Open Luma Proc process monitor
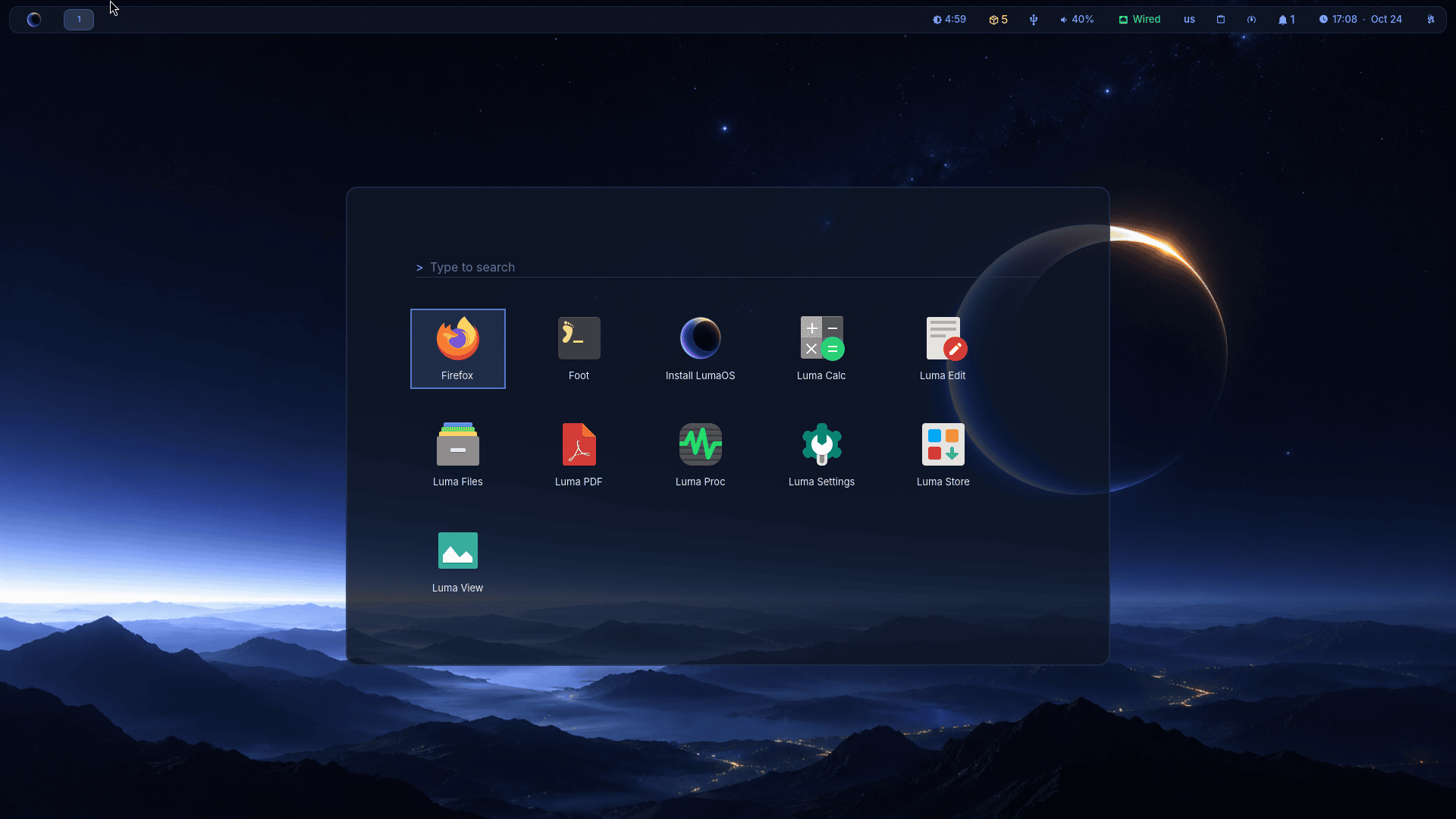Viewport: 1456px width, 819px height. pyautogui.click(x=700, y=455)
